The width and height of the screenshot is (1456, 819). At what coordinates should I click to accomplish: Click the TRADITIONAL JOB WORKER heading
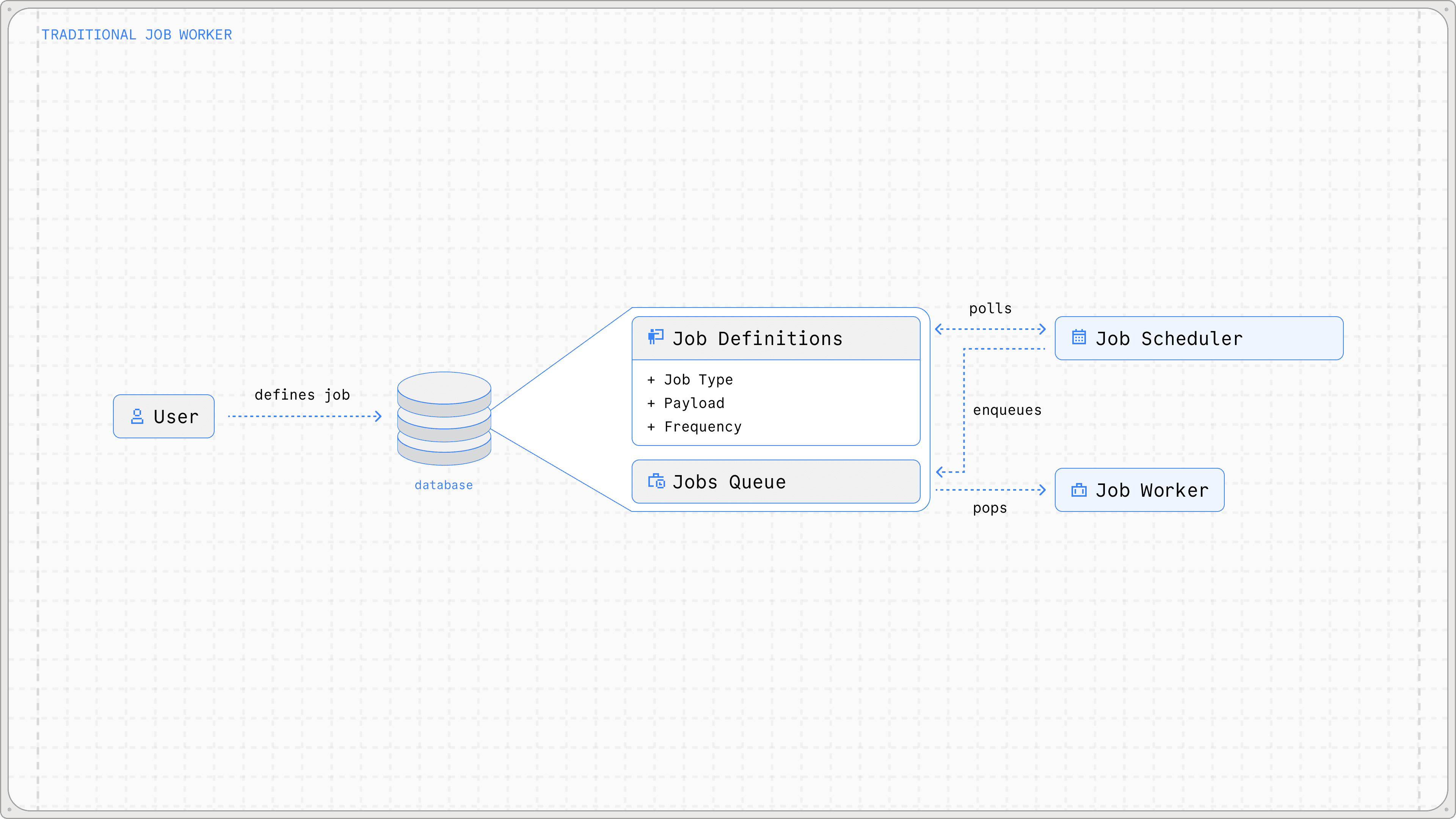(x=137, y=35)
